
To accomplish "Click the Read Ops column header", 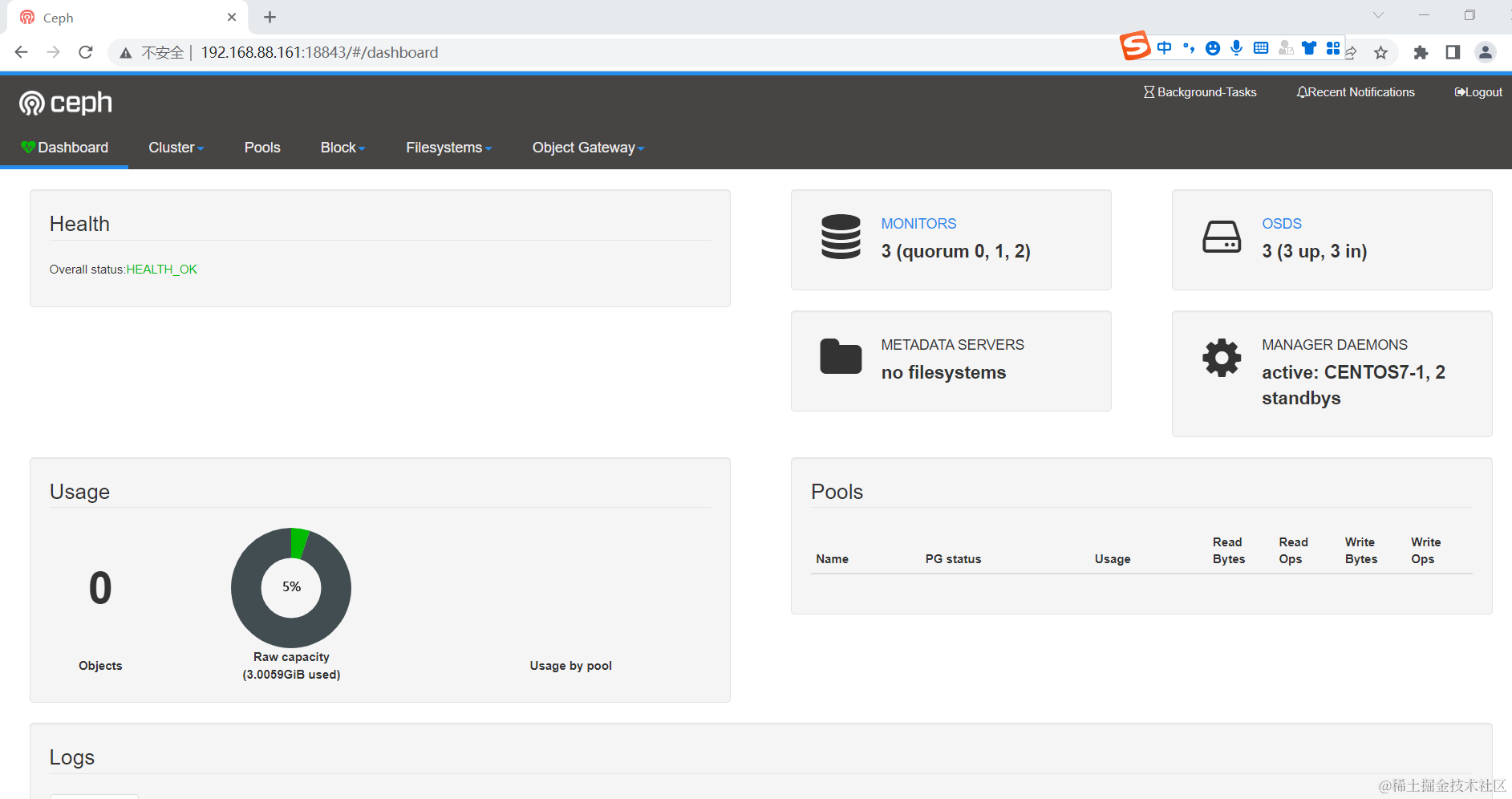I will point(1293,550).
